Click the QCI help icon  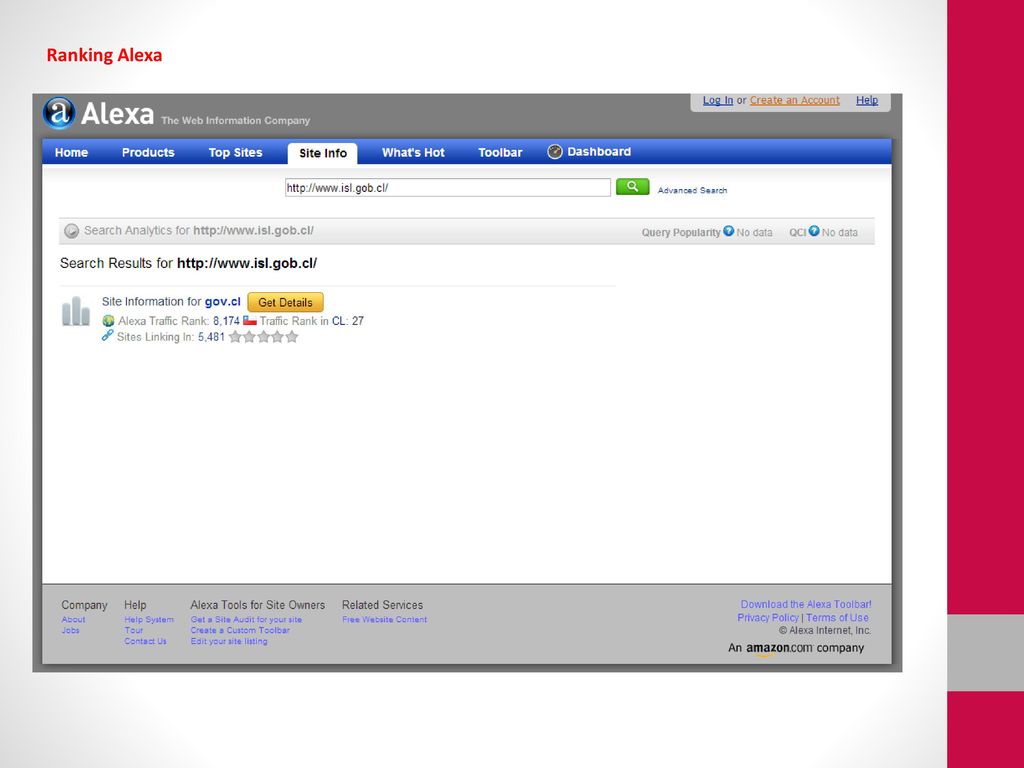814,231
